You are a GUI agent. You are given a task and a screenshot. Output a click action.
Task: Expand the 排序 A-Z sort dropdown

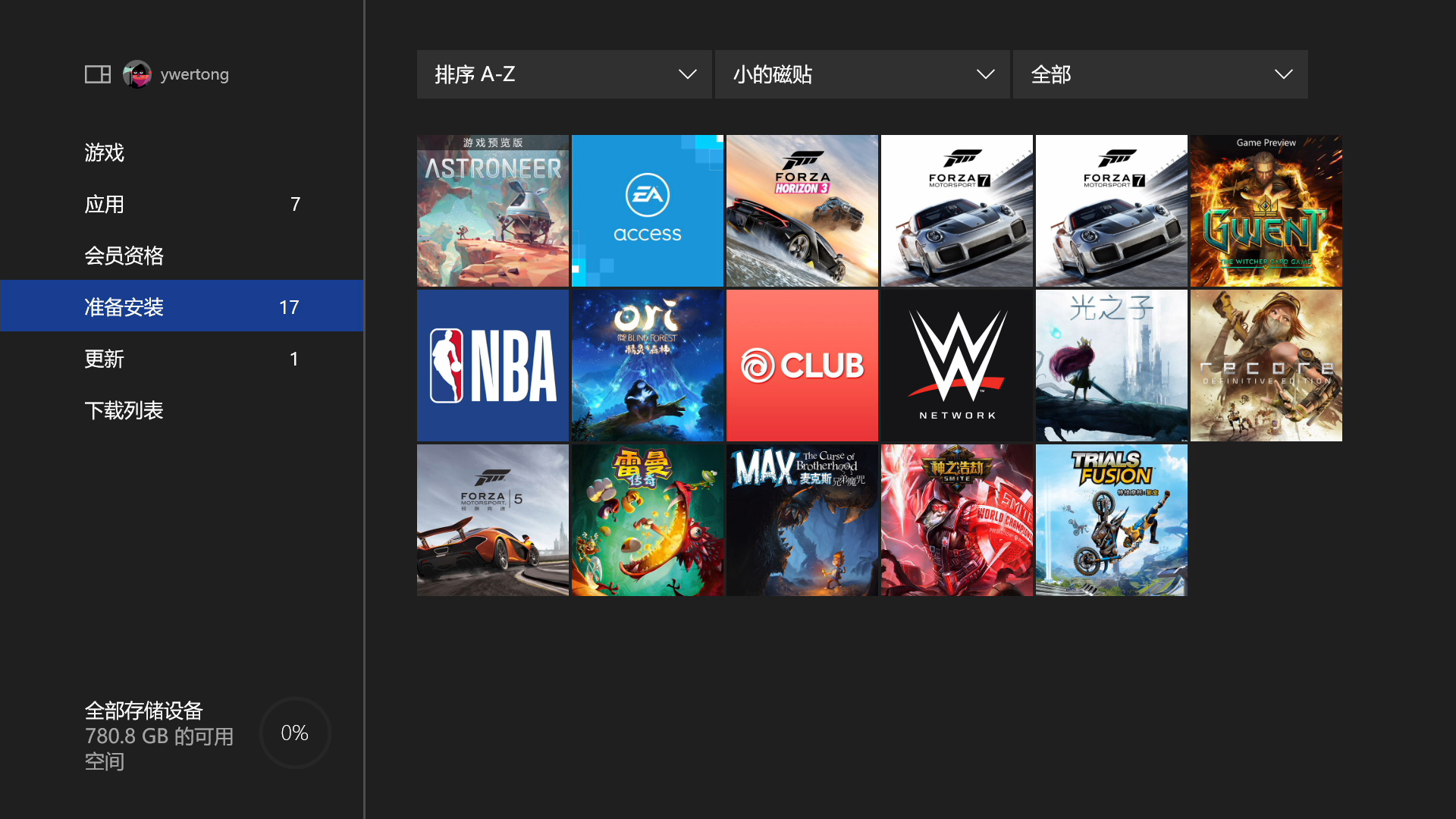click(x=563, y=74)
